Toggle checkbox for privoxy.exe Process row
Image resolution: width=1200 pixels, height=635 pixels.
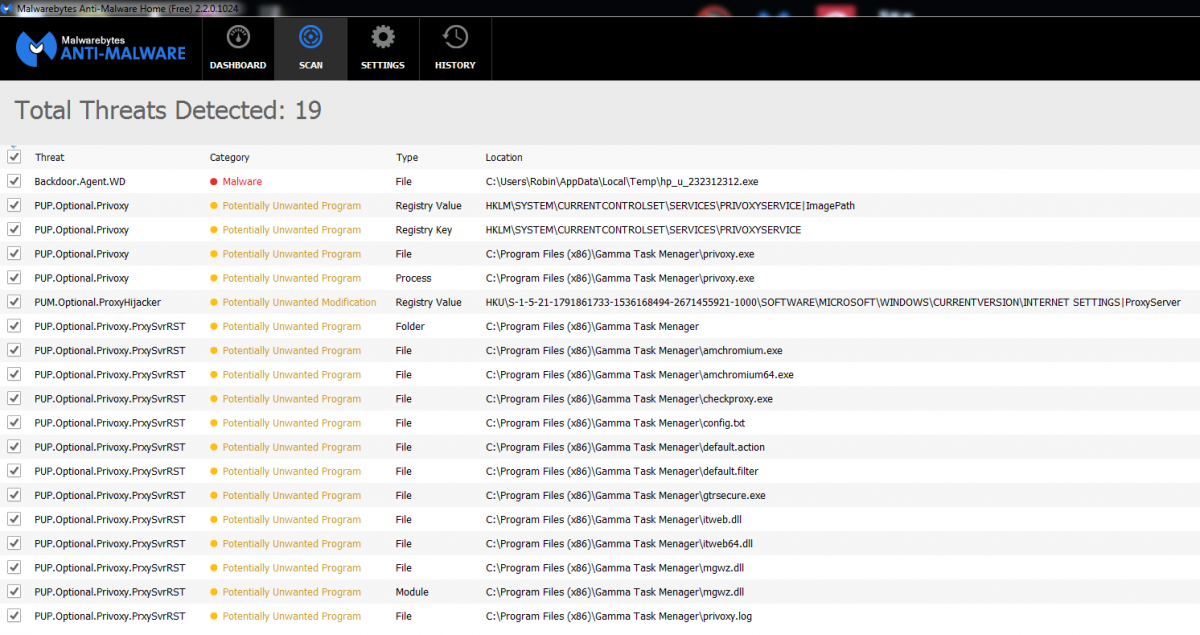(14, 278)
